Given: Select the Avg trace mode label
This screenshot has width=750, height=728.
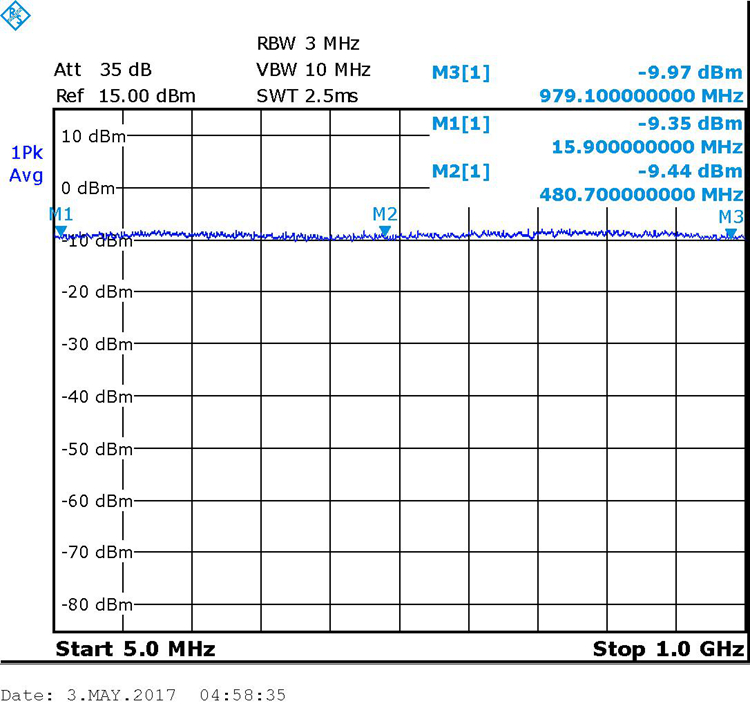Looking at the screenshot, I should tap(26, 176).
